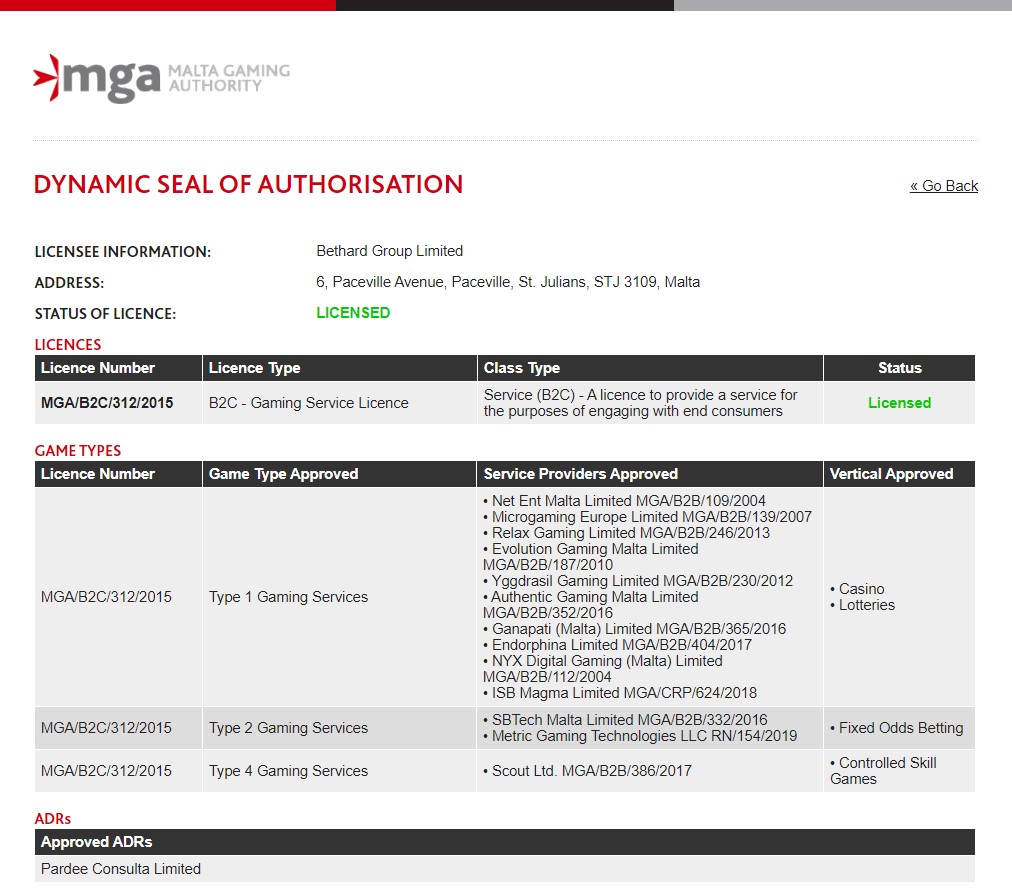
Task: Click Microgaming Europe Limited provider entry
Action: tap(647, 517)
